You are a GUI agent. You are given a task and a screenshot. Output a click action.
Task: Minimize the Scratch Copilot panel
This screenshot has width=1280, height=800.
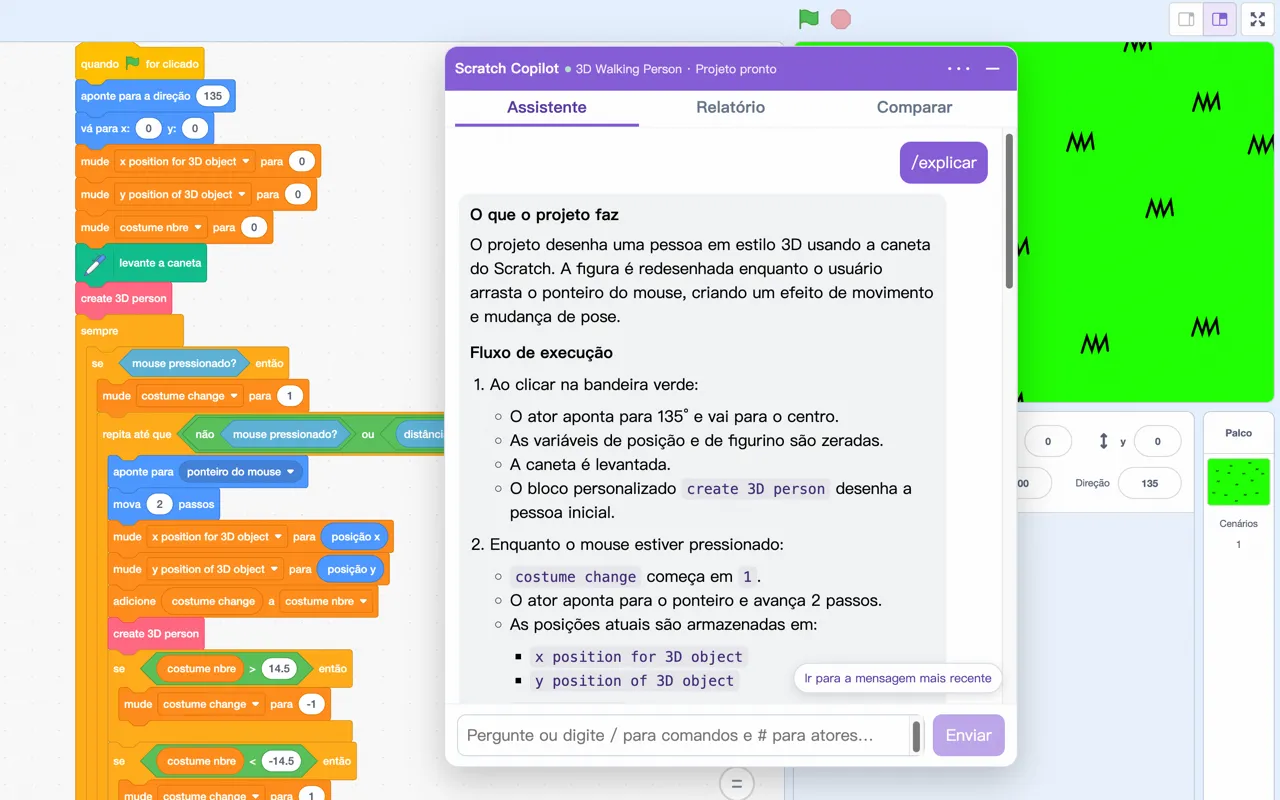point(993,69)
